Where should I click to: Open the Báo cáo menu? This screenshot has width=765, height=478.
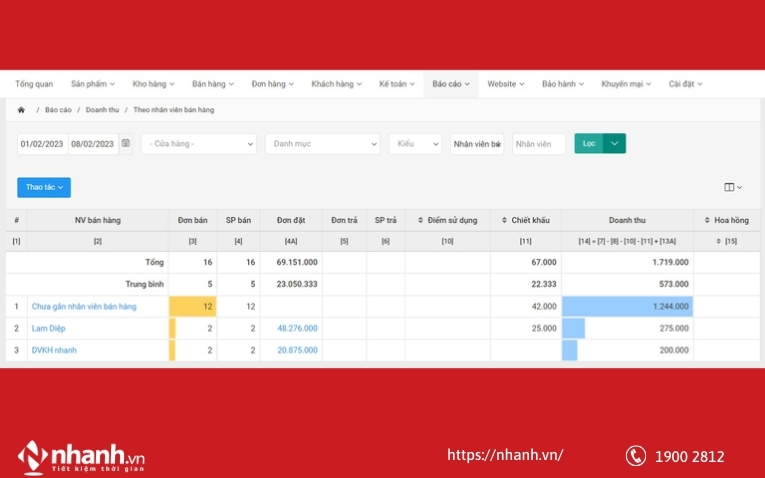pyautogui.click(x=451, y=84)
